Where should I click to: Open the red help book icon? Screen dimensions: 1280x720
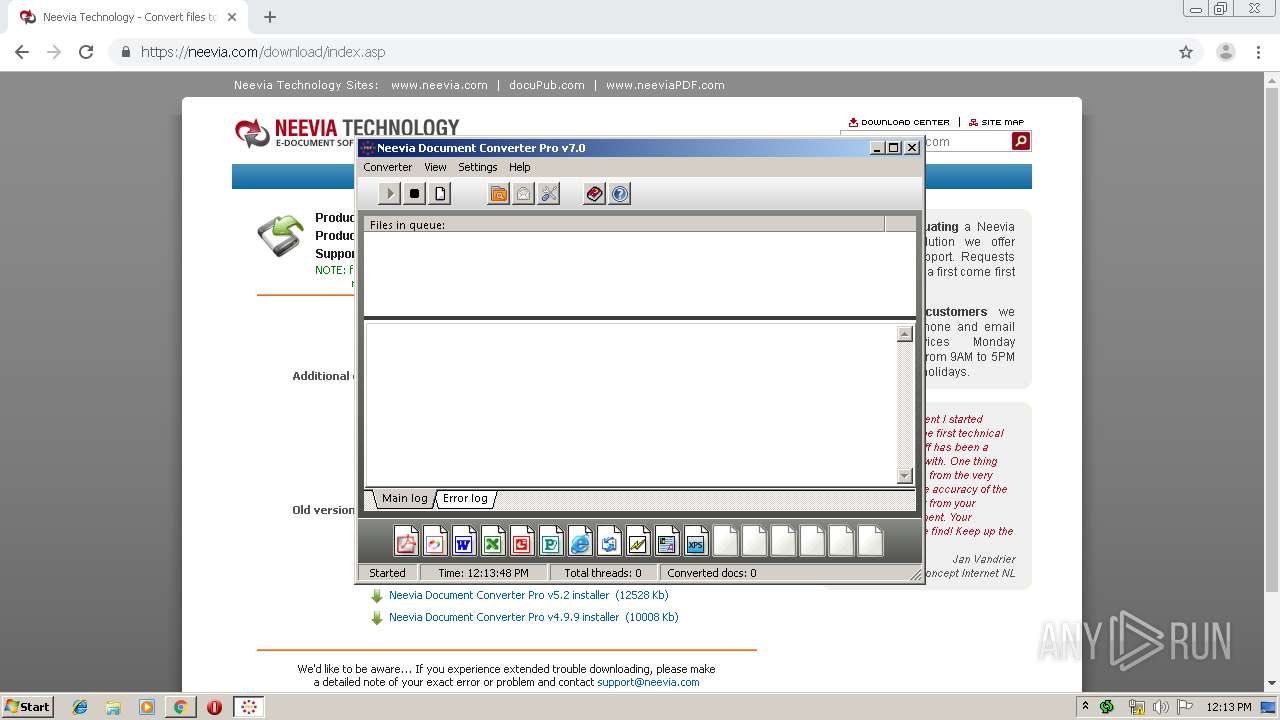click(x=595, y=194)
